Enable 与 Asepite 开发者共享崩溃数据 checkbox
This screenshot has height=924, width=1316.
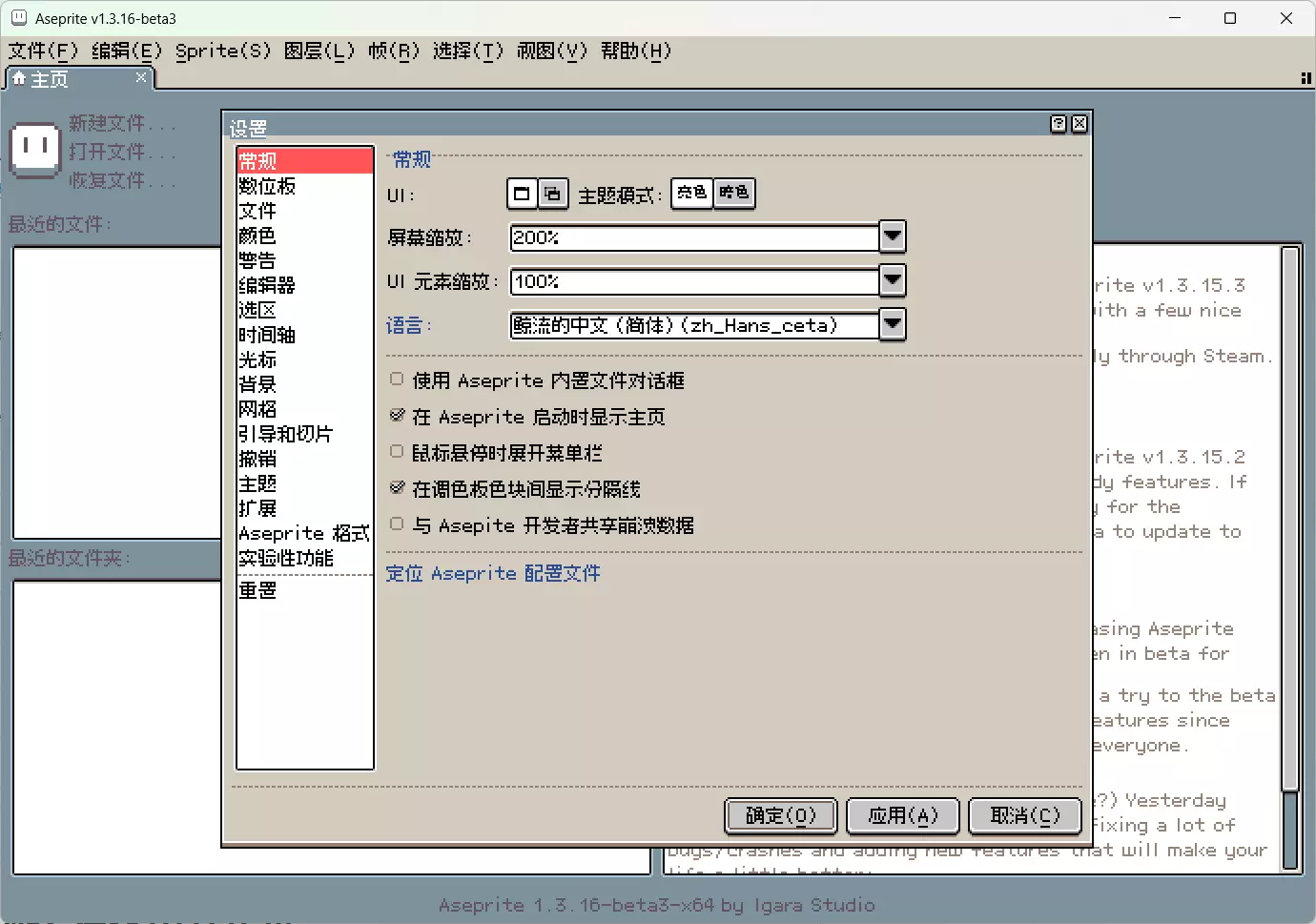pos(397,524)
